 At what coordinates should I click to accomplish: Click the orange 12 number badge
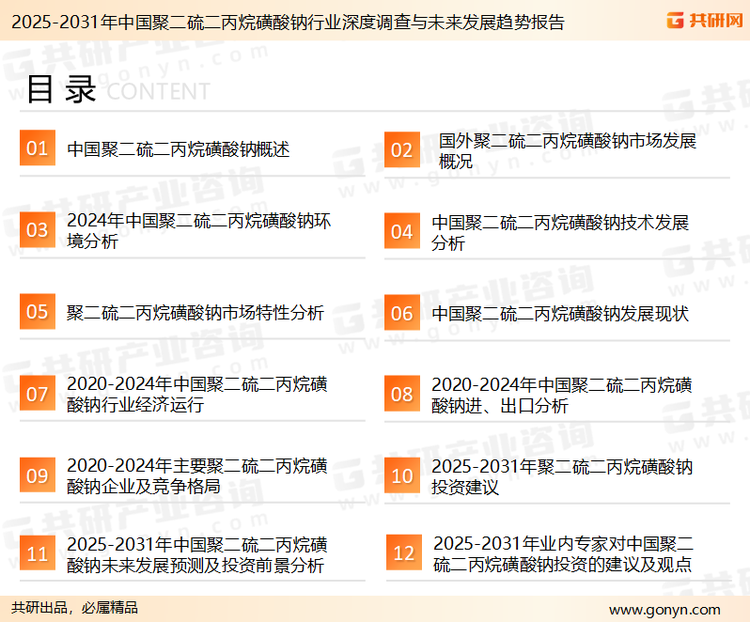404,553
